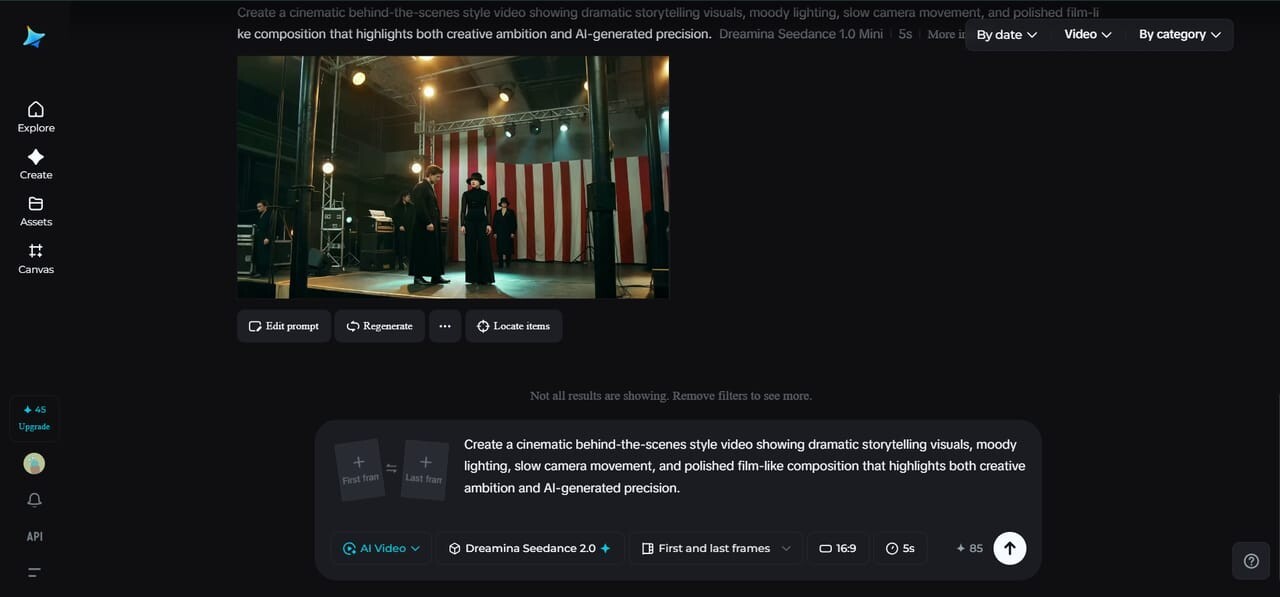This screenshot has height=597, width=1280.
Task: Open the By date filter dropdown
Action: (1007, 34)
